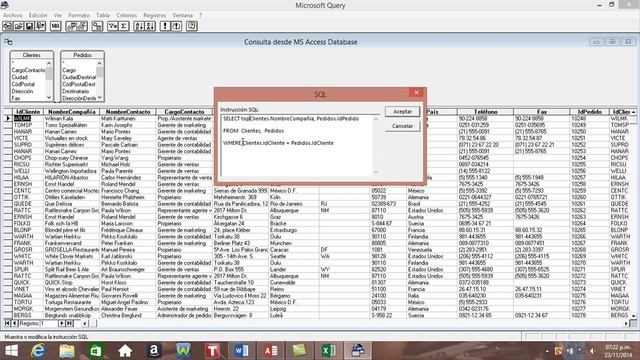Click the Help toolbar icon
Screen dimensions: 640x360
click(x=192, y=26)
